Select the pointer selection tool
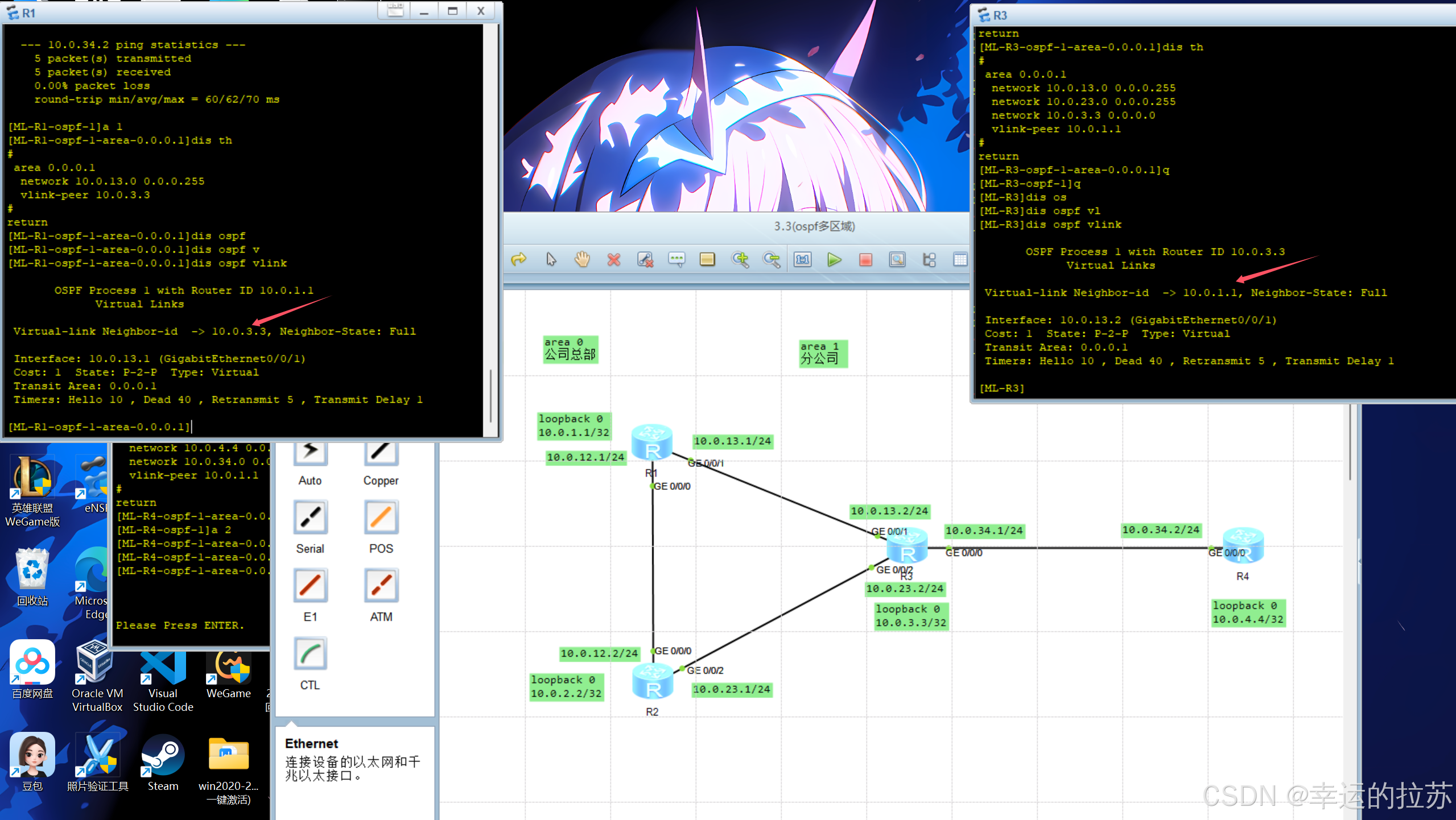The image size is (1456, 820). tap(551, 260)
